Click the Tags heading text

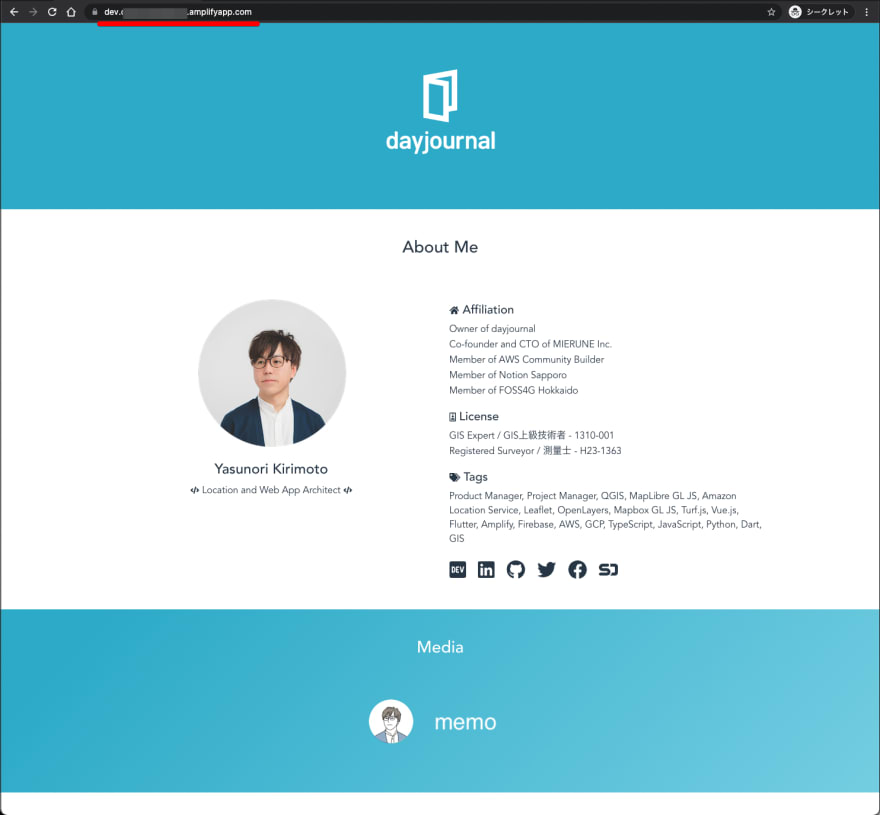point(475,477)
